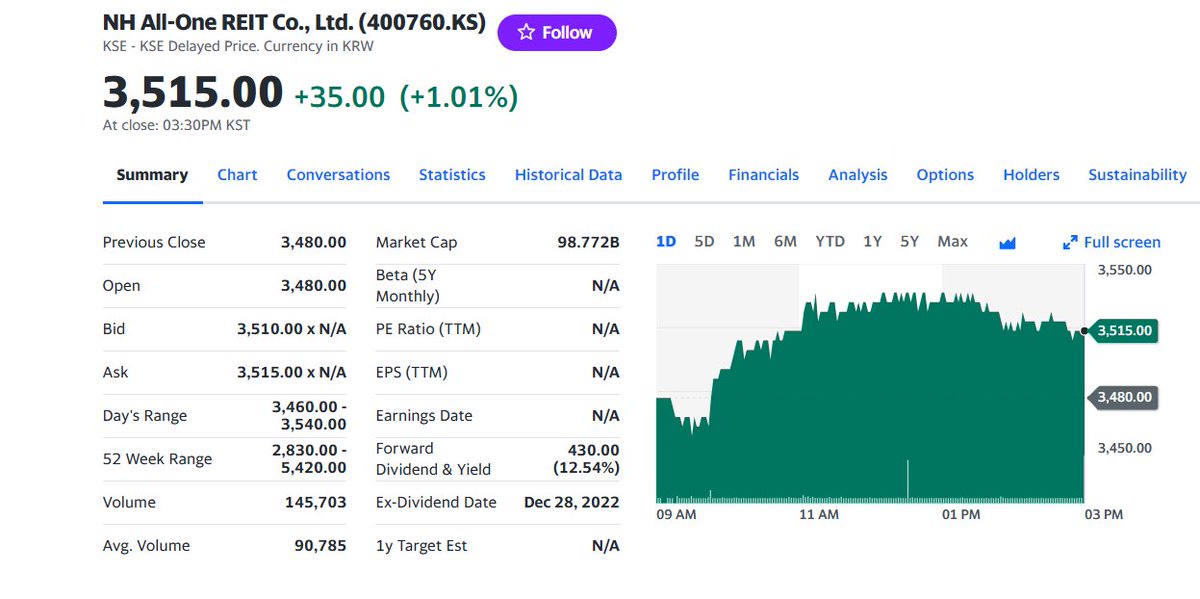
Task: Click the 3,480.00 previous close chart marker
Action: click(1124, 398)
